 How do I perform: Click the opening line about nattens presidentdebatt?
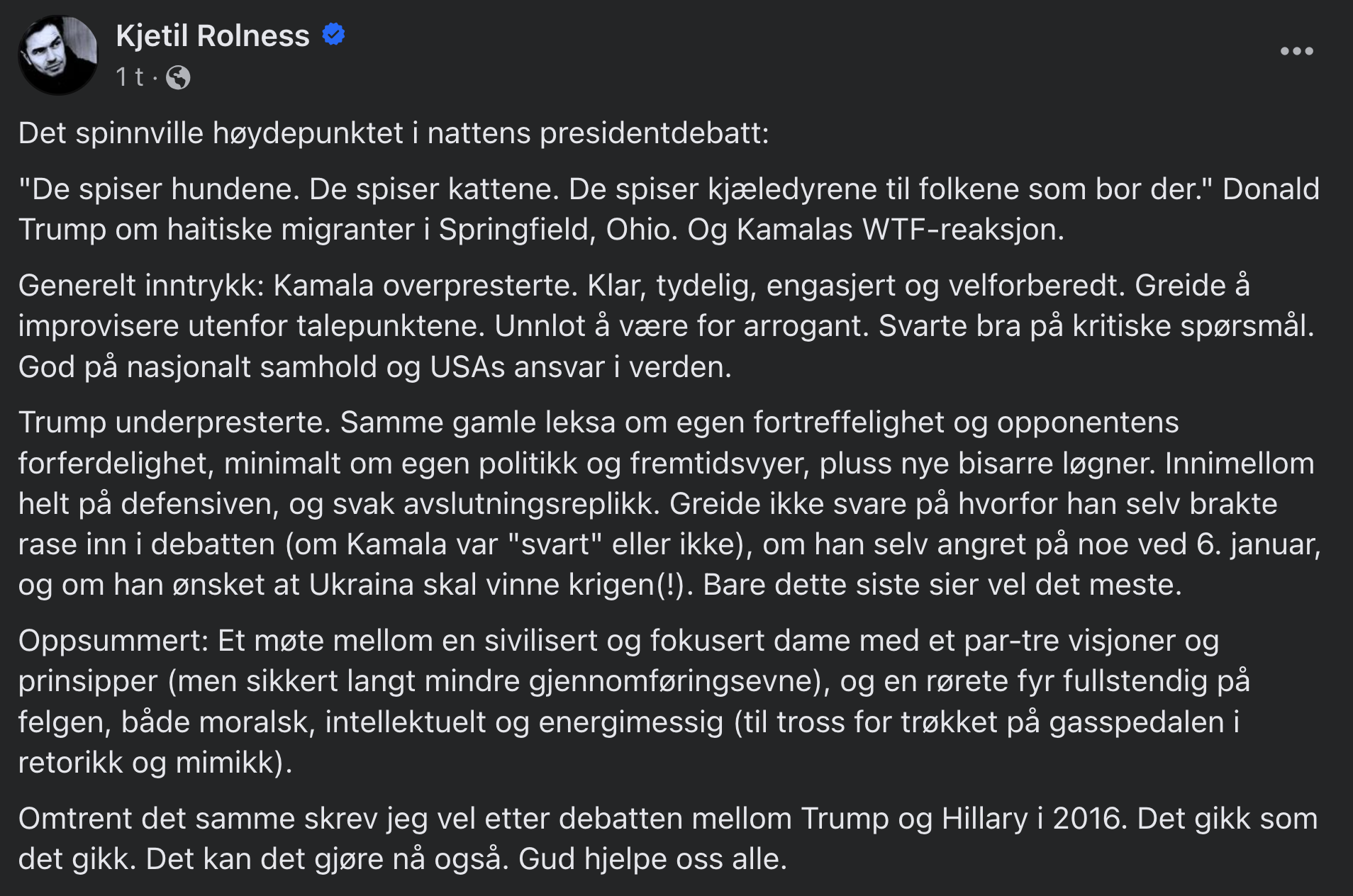pyautogui.click(x=394, y=133)
